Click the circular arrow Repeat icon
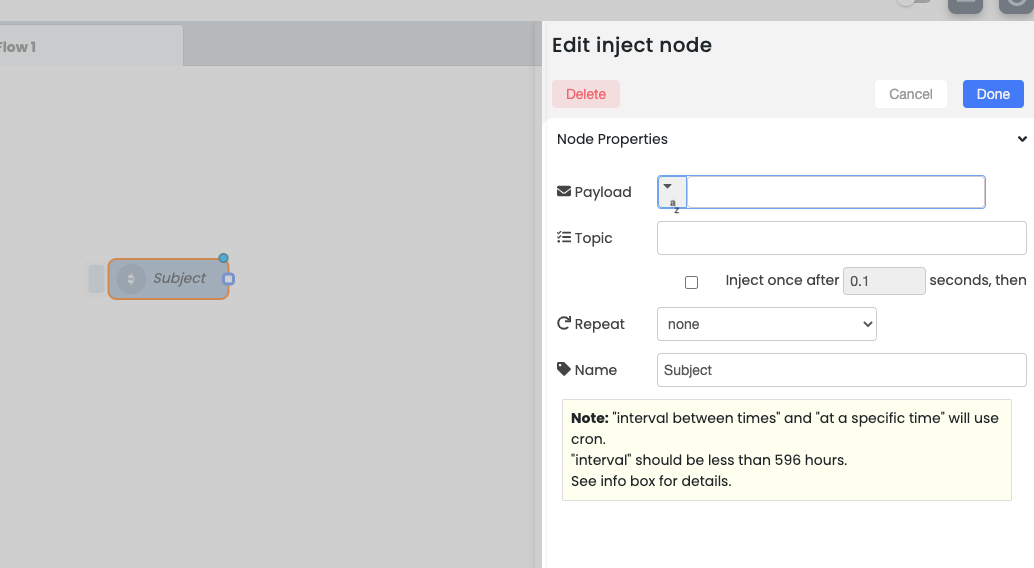 [x=563, y=323]
